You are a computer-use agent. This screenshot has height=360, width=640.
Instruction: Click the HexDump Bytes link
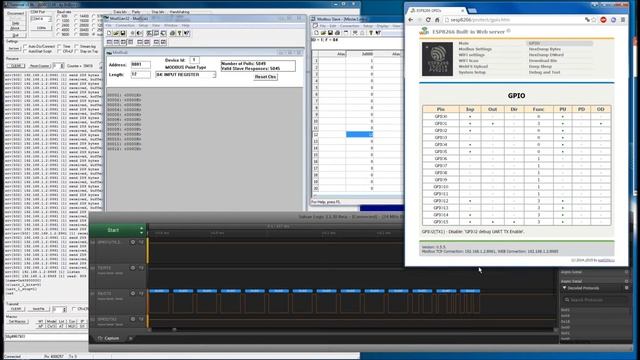click(x=545, y=49)
